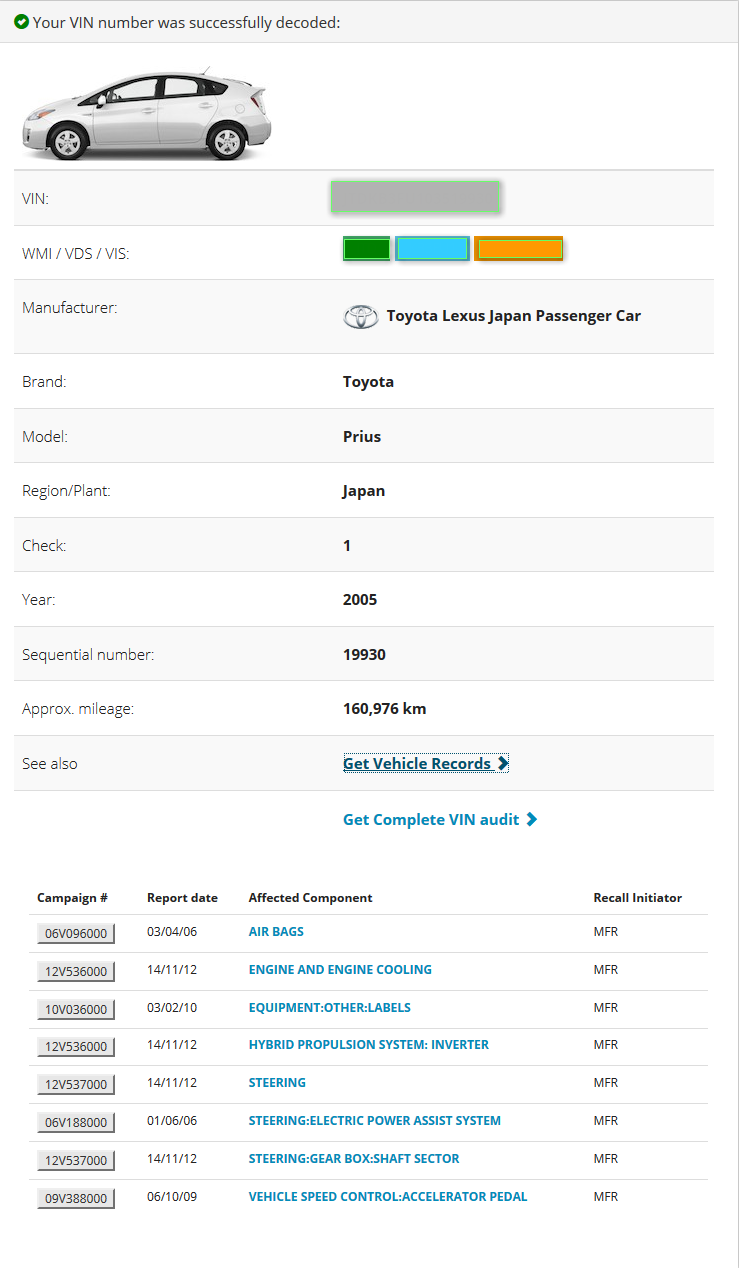Image resolution: width=739 pixels, height=1268 pixels.
Task: Click the blurred VIN number field
Action: [x=415, y=197]
